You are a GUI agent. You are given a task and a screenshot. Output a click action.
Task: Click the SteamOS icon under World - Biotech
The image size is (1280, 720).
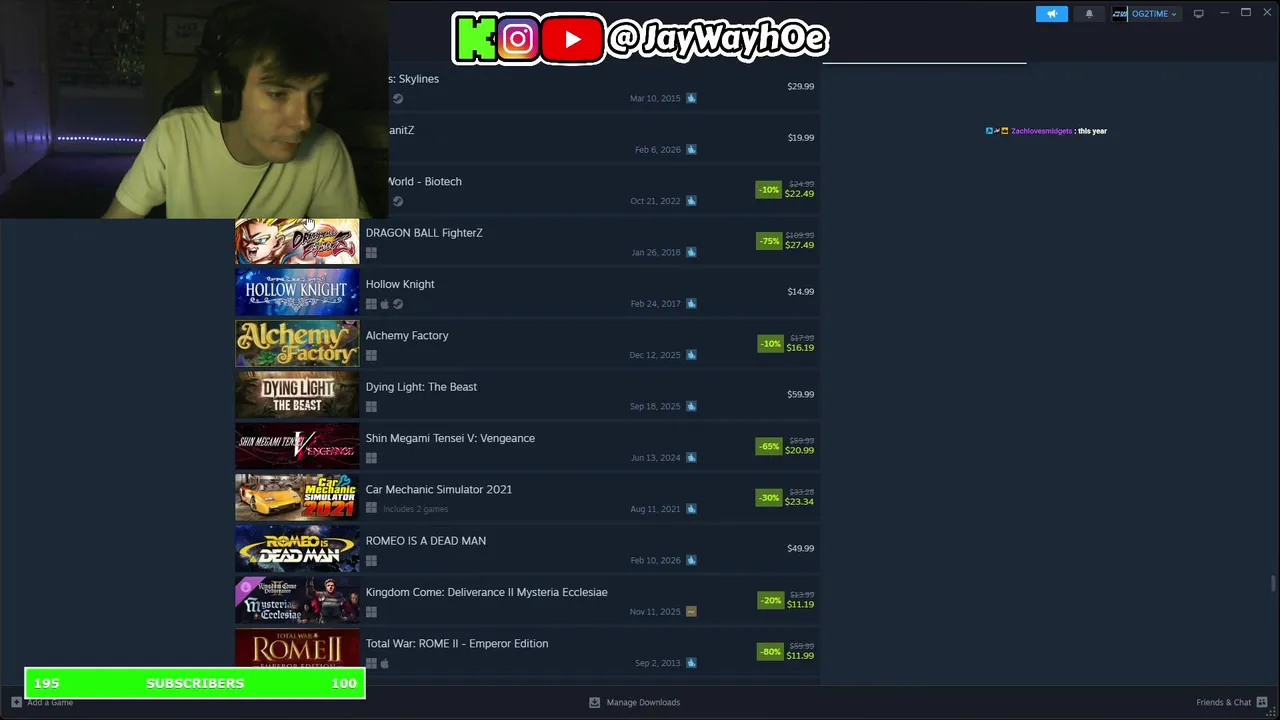click(x=397, y=201)
